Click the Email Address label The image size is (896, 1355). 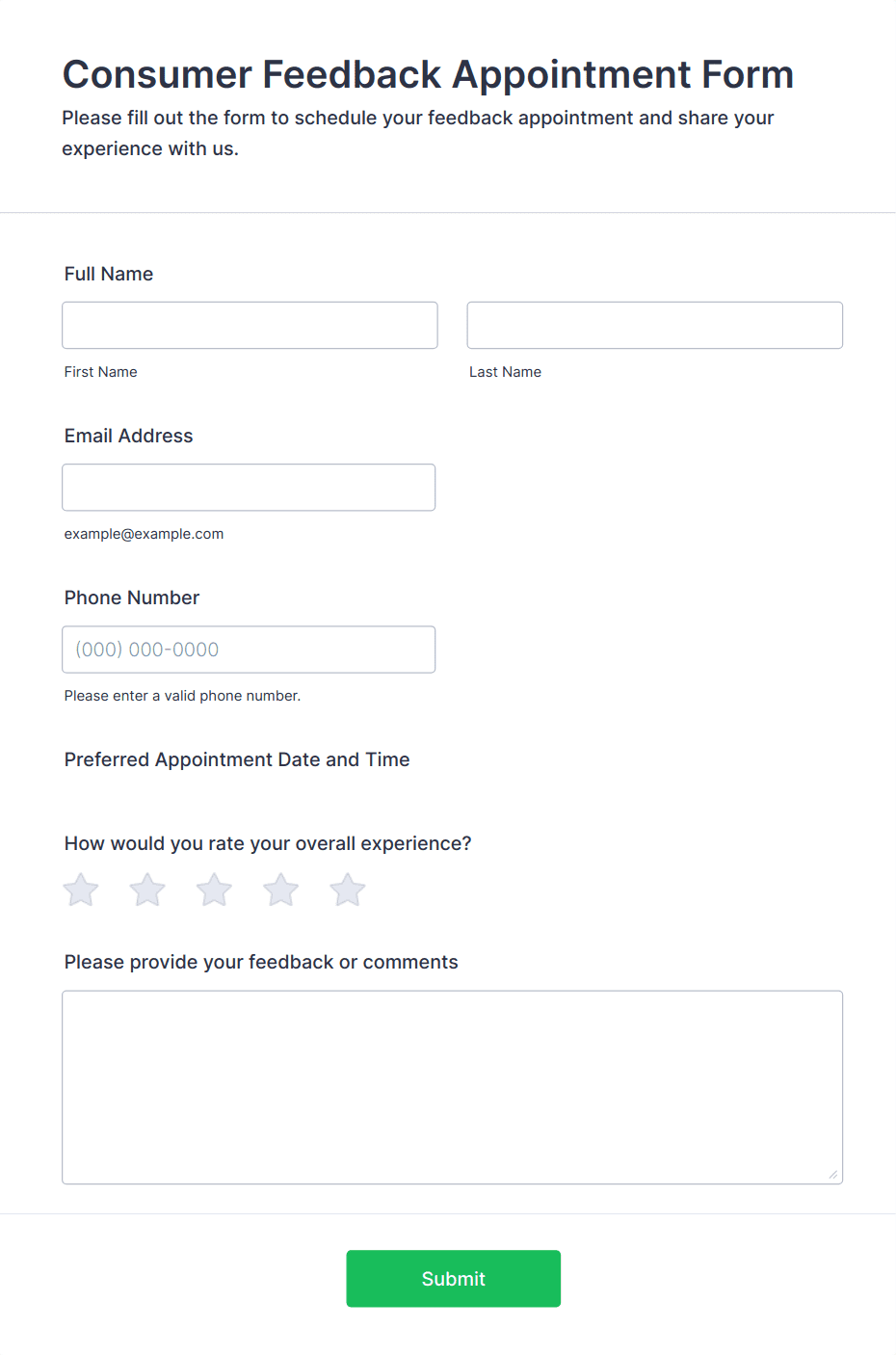[129, 436]
